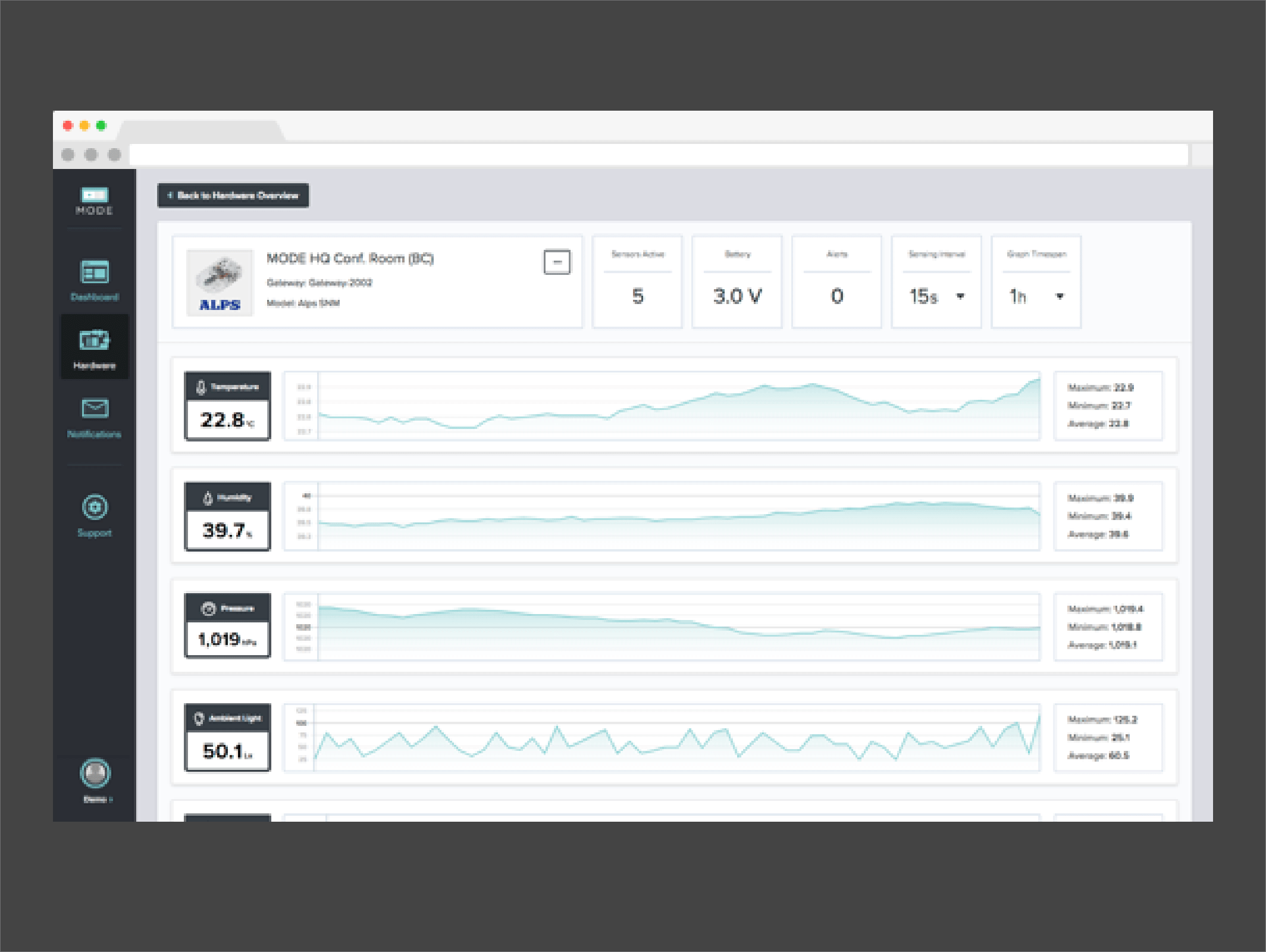Click the Ambient Light bulb icon
The image size is (1266, 952).
pos(199,719)
